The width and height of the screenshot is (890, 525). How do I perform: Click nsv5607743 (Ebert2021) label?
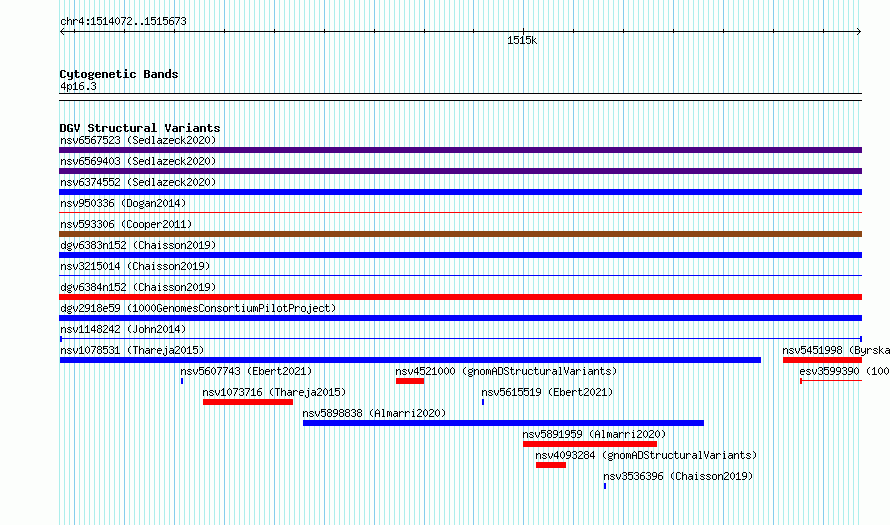pyautogui.click(x=246, y=371)
